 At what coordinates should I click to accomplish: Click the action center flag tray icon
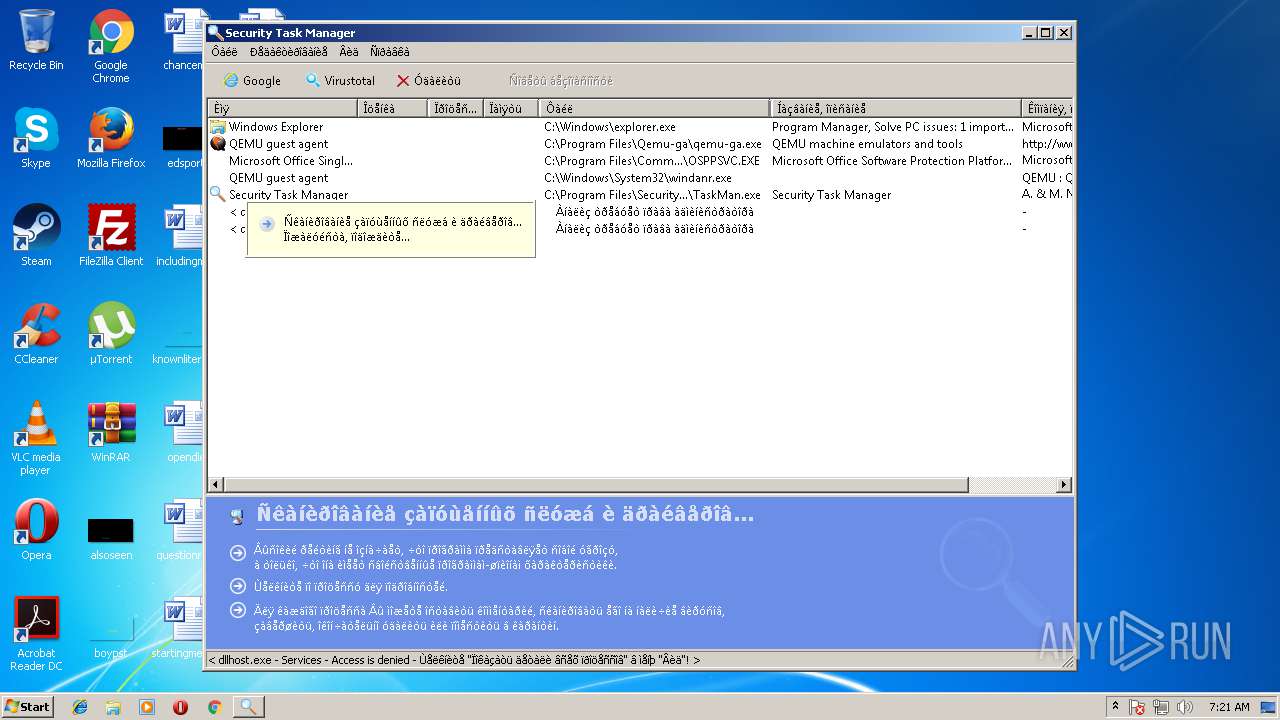[x=1137, y=707]
